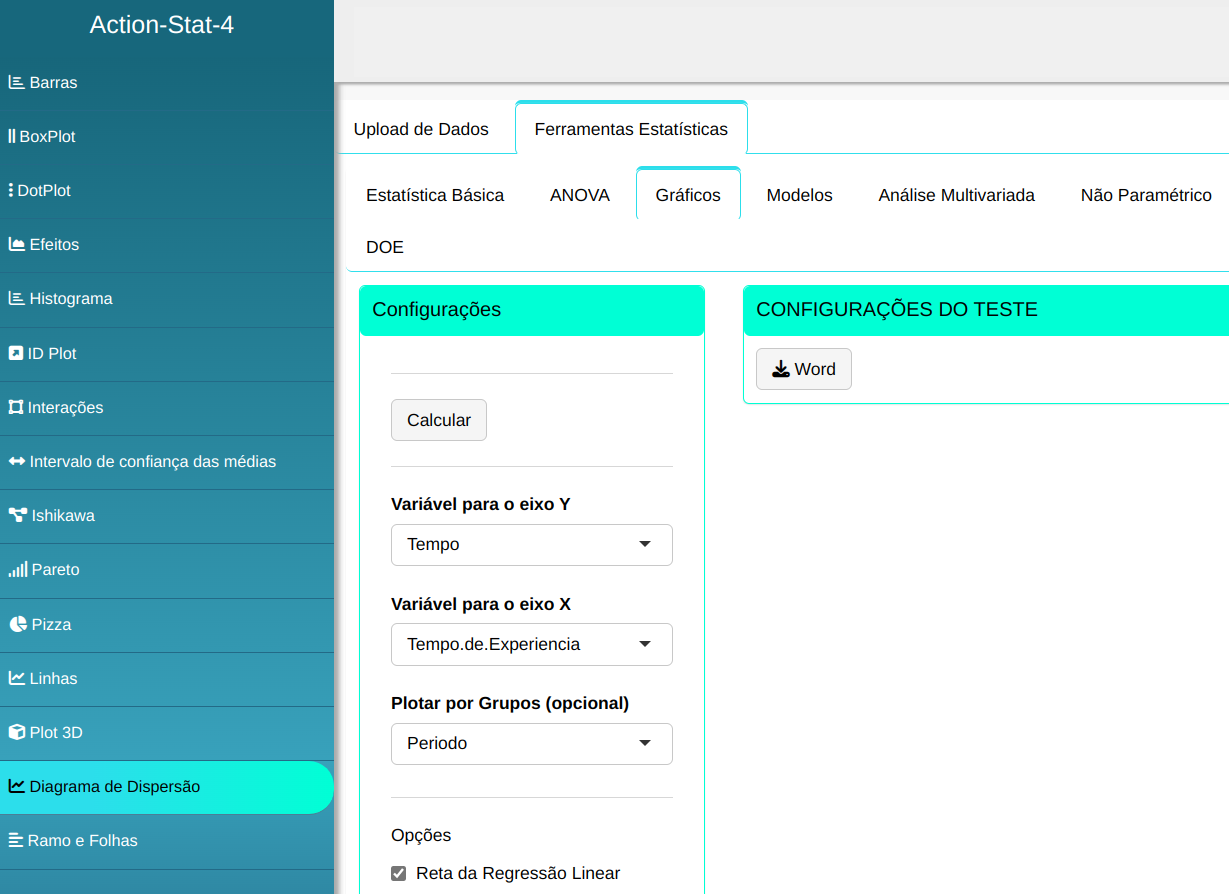Click the Barras chart icon in sidebar
1229x894 pixels.
pos(17,83)
